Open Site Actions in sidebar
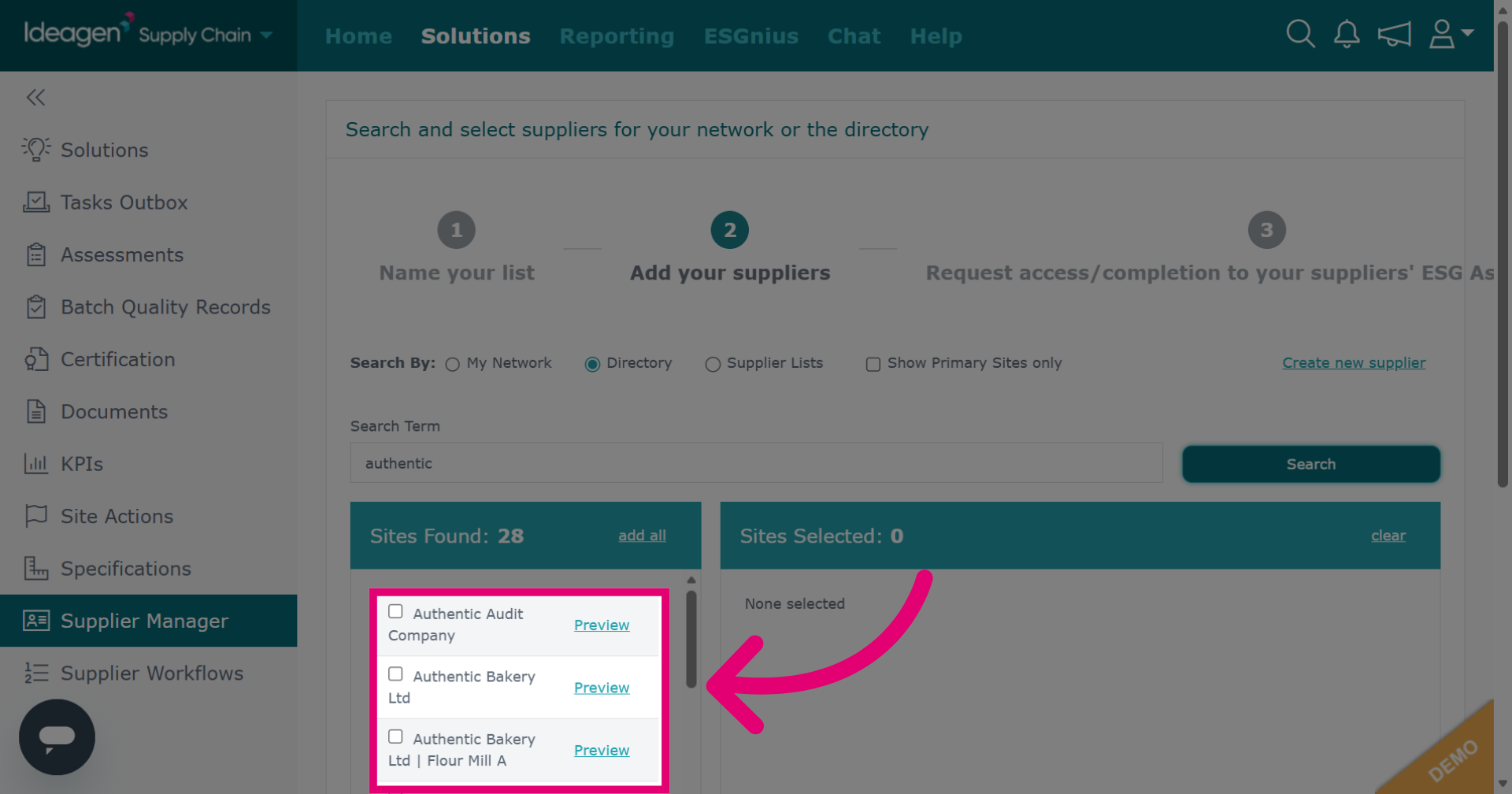 pyautogui.click(x=117, y=517)
